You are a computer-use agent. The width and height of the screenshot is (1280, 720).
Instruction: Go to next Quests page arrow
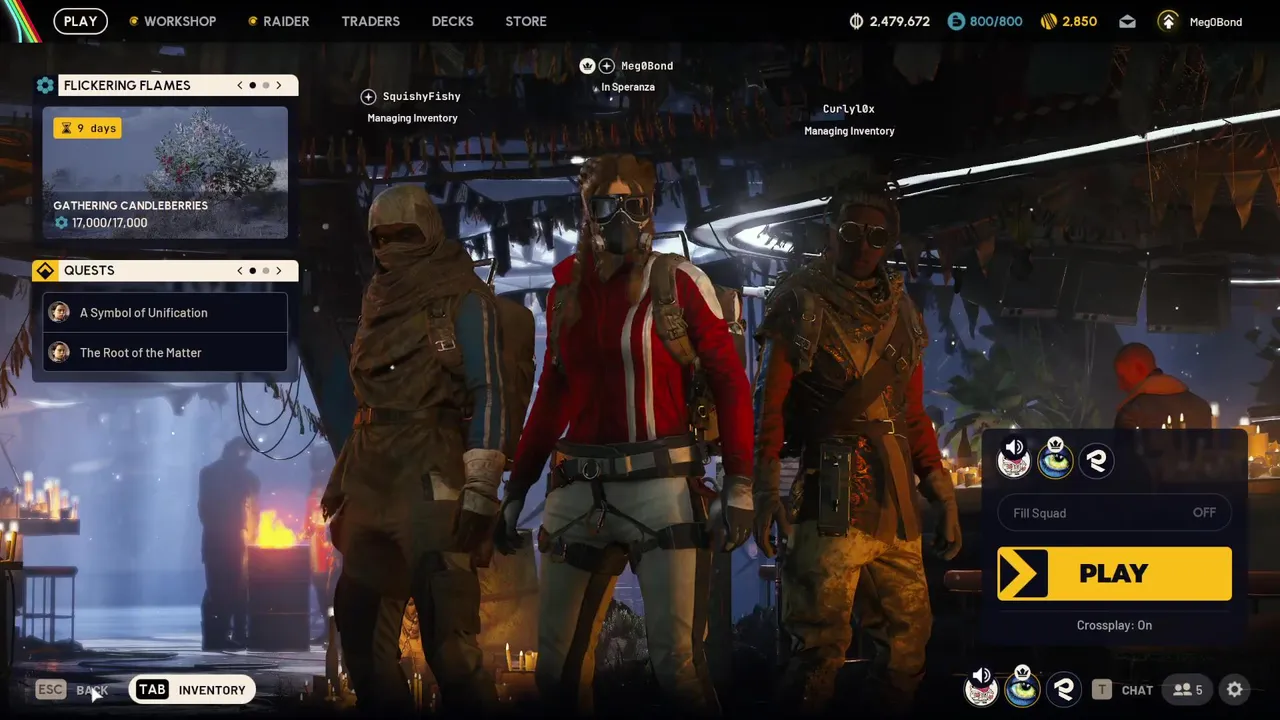[279, 271]
